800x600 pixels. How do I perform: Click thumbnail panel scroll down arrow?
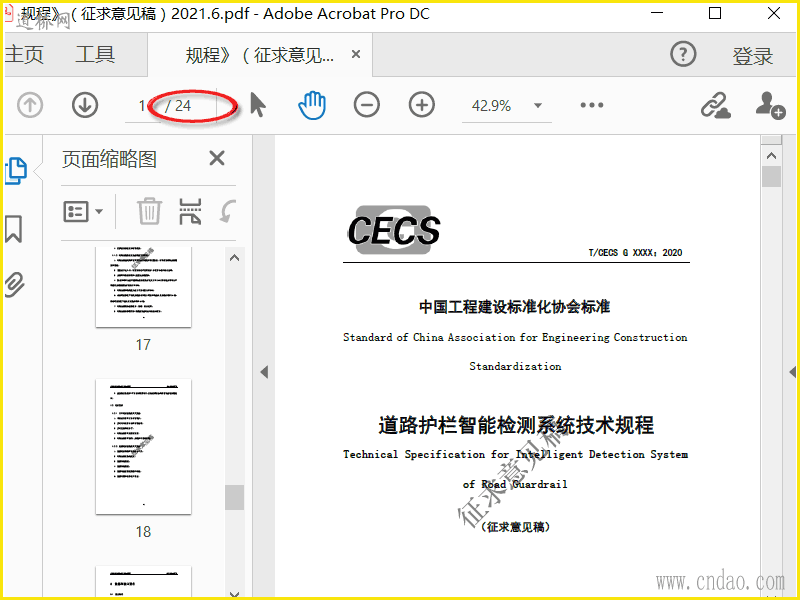tap(235, 594)
